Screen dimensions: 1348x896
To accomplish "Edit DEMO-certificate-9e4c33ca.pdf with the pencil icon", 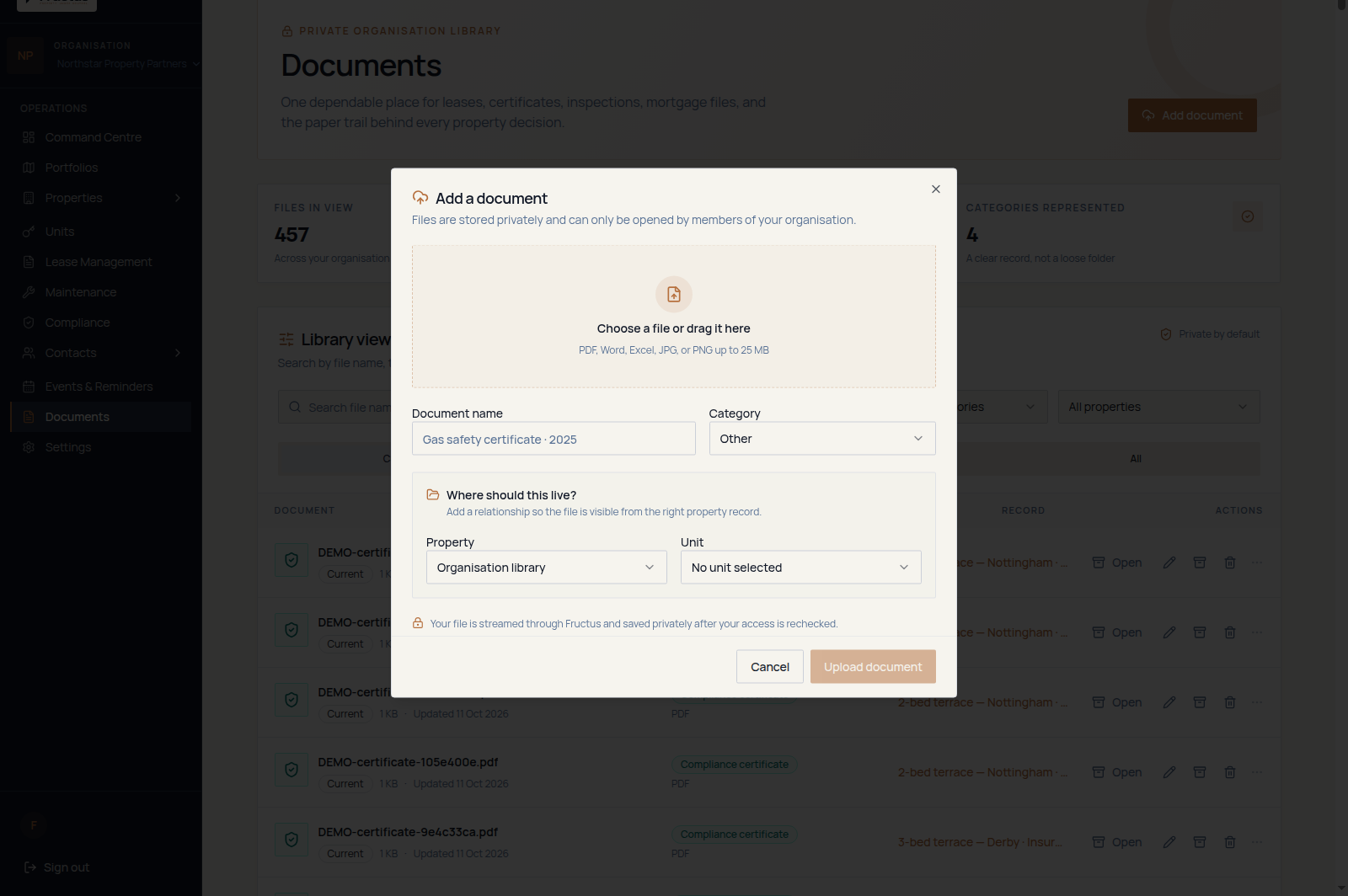I will (x=1169, y=842).
